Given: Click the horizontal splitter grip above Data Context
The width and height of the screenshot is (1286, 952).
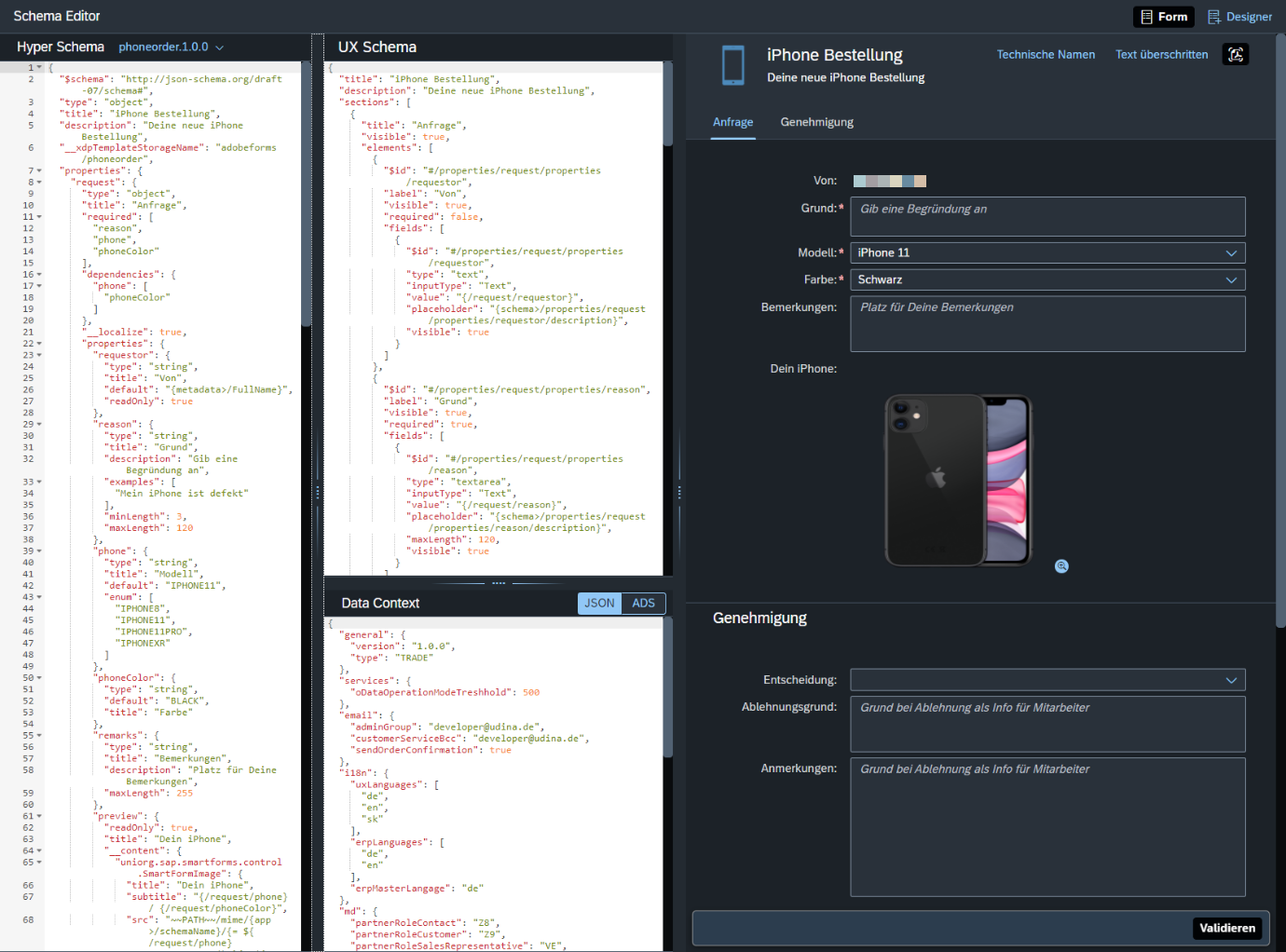Looking at the screenshot, I should click(499, 583).
